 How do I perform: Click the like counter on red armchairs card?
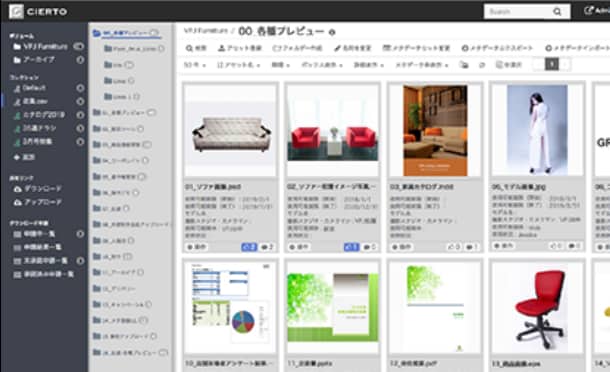(x=351, y=247)
